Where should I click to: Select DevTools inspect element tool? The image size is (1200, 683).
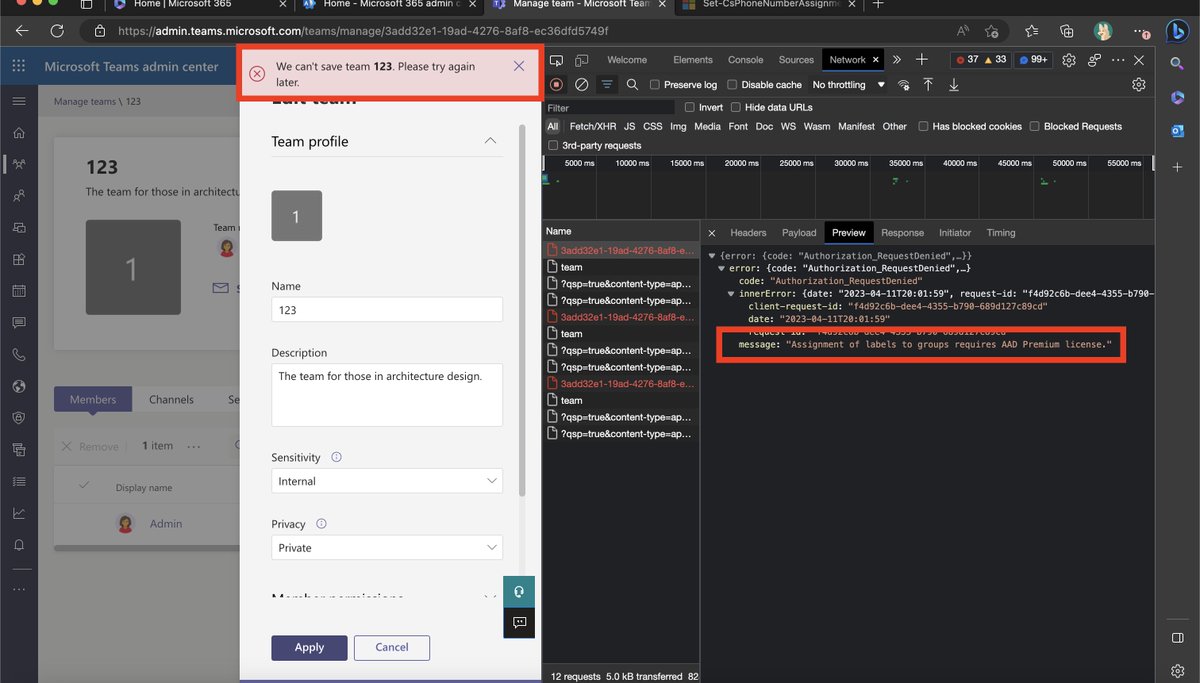click(557, 60)
